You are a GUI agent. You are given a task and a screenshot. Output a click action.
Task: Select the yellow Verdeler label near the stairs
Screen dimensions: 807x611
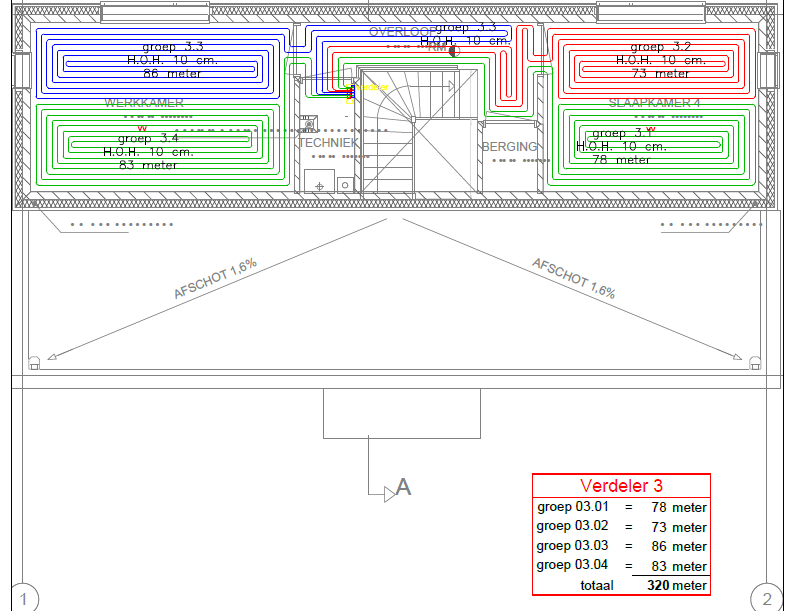click(x=372, y=87)
